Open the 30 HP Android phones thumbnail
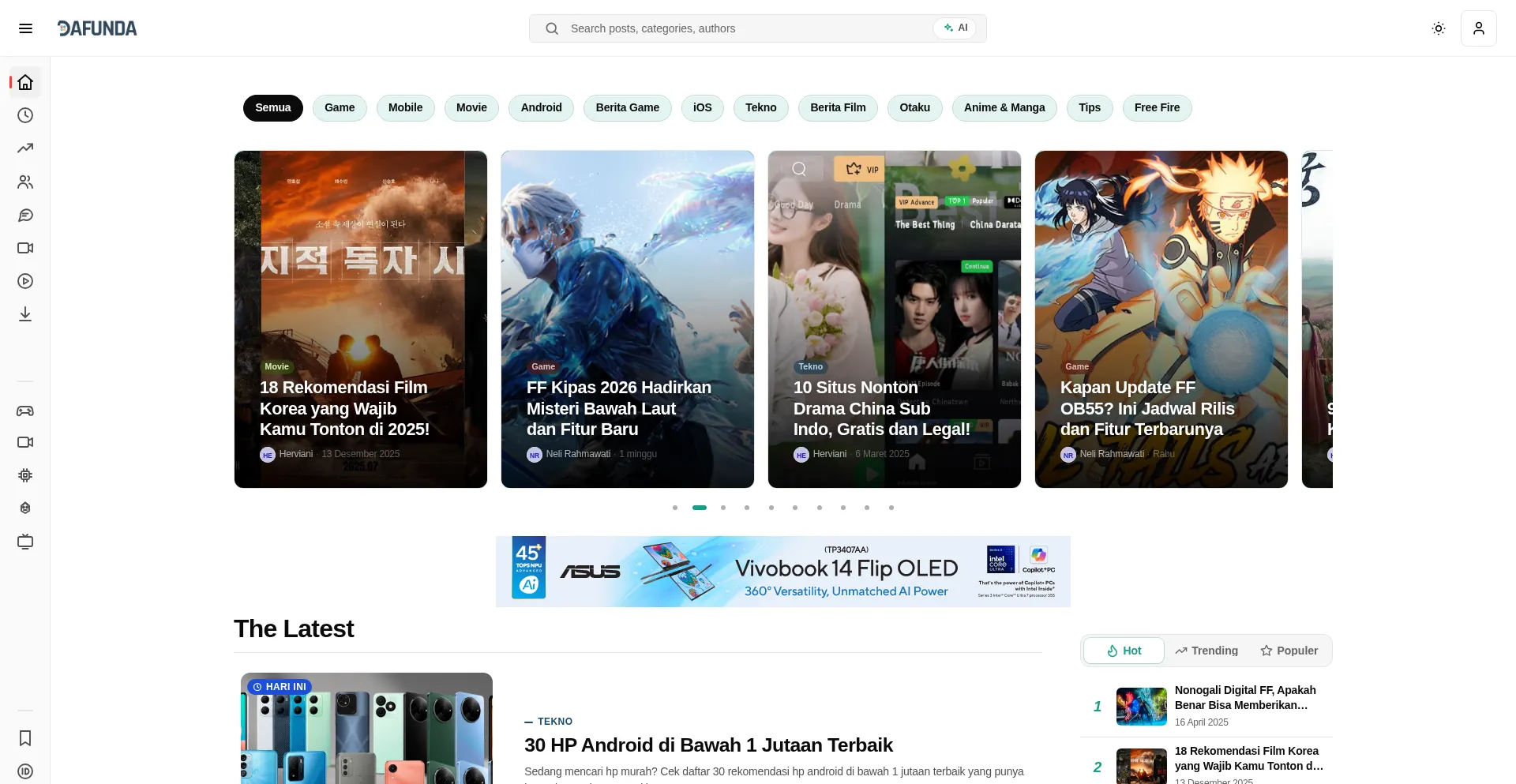 (366, 729)
